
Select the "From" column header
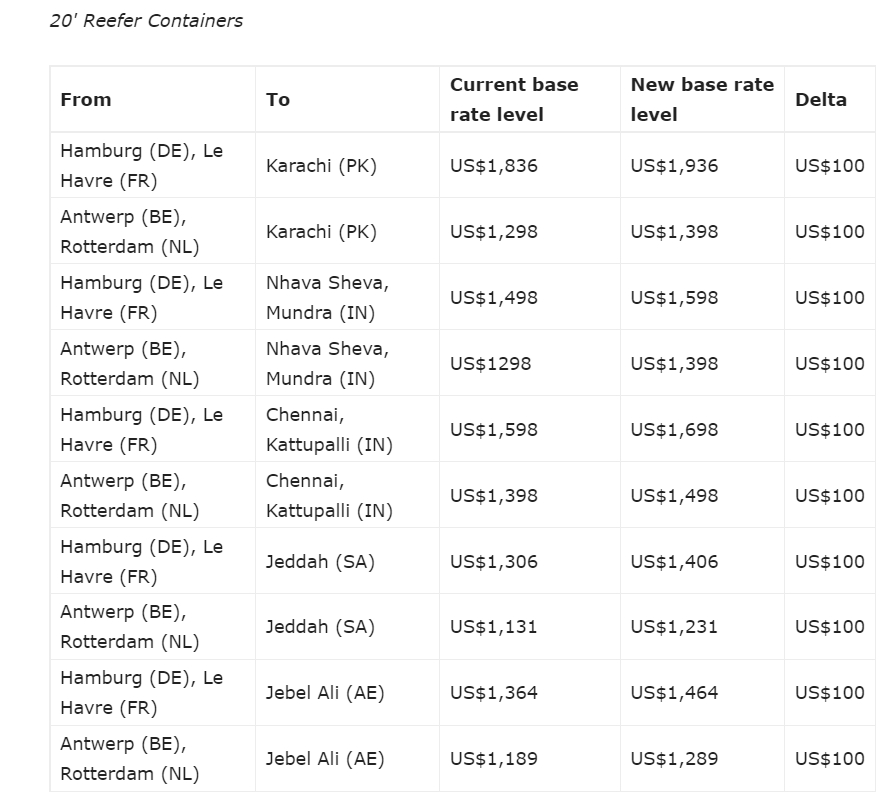[86, 100]
